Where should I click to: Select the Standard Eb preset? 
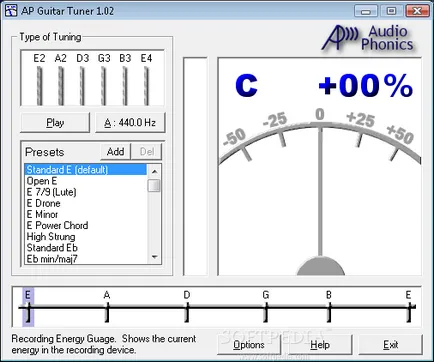(x=86, y=248)
